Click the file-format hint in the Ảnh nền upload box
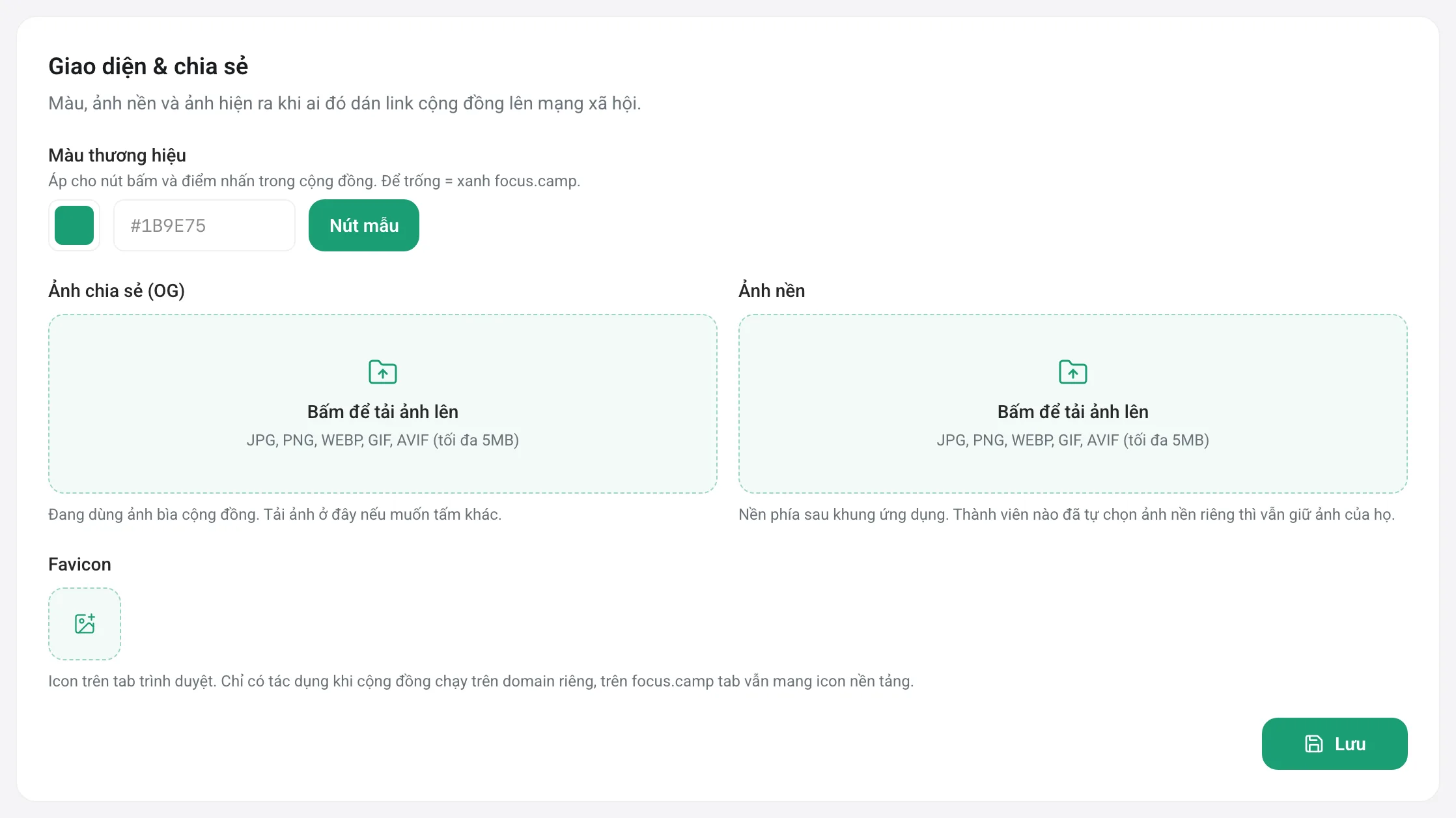The width and height of the screenshot is (1456, 818). point(1073,440)
